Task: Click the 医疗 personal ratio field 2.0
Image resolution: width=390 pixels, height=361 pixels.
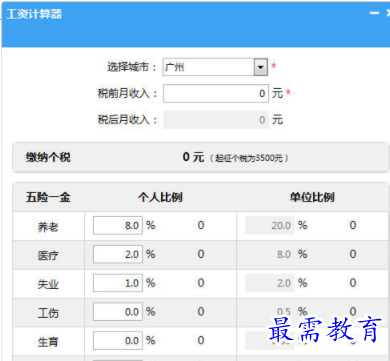Action: (x=118, y=254)
